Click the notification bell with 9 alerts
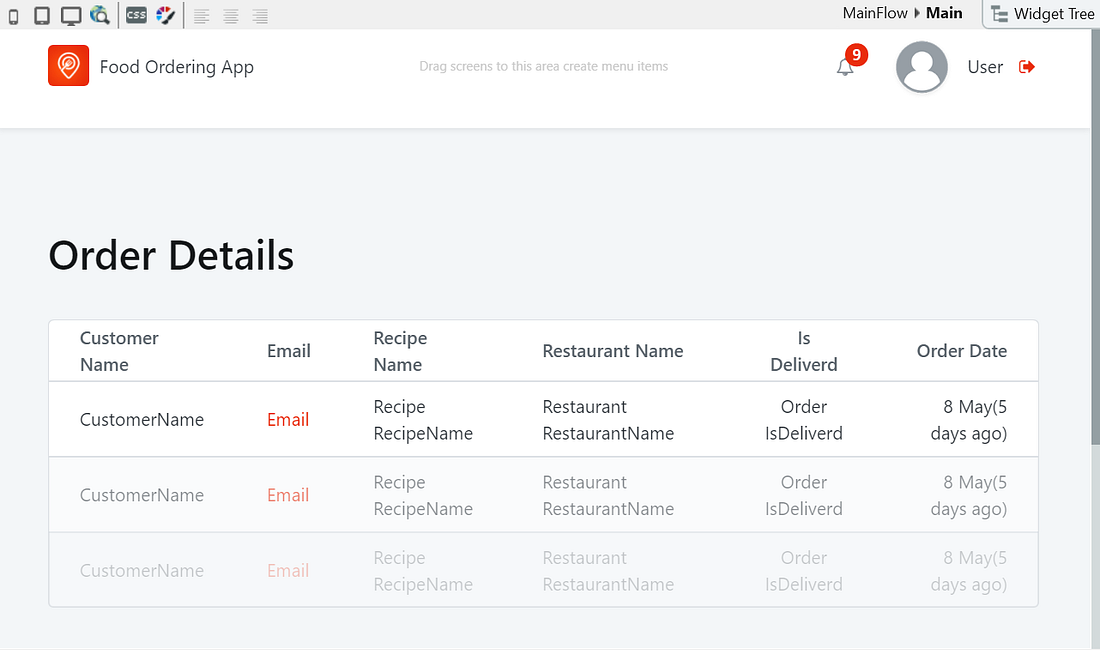The height and width of the screenshot is (650, 1100). pyautogui.click(x=844, y=66)
